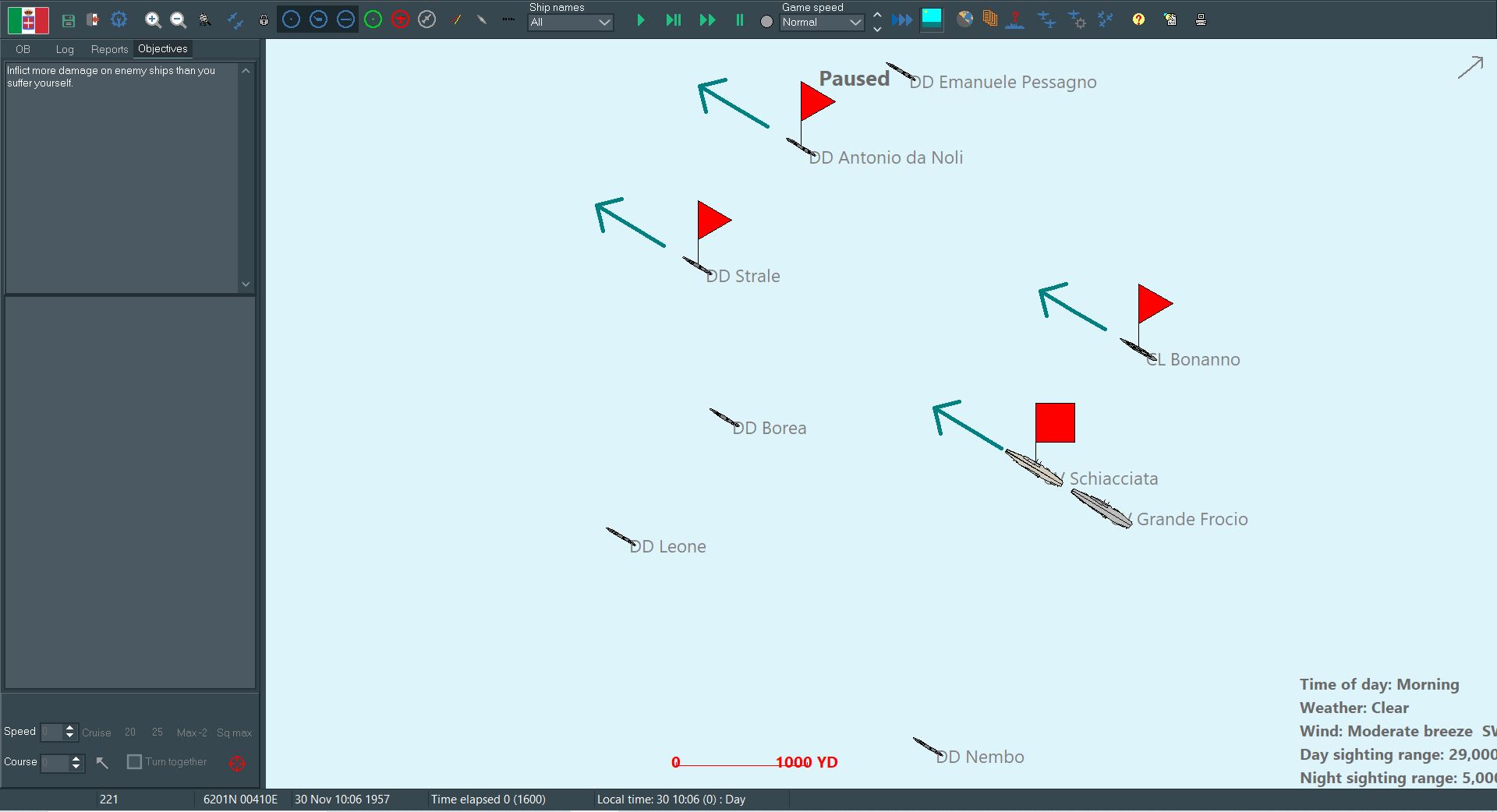Image resolution: width=1497 pixels, height=812 pixels.
Task: Click the four small planes icon
Action: [x=1106, y=19]
